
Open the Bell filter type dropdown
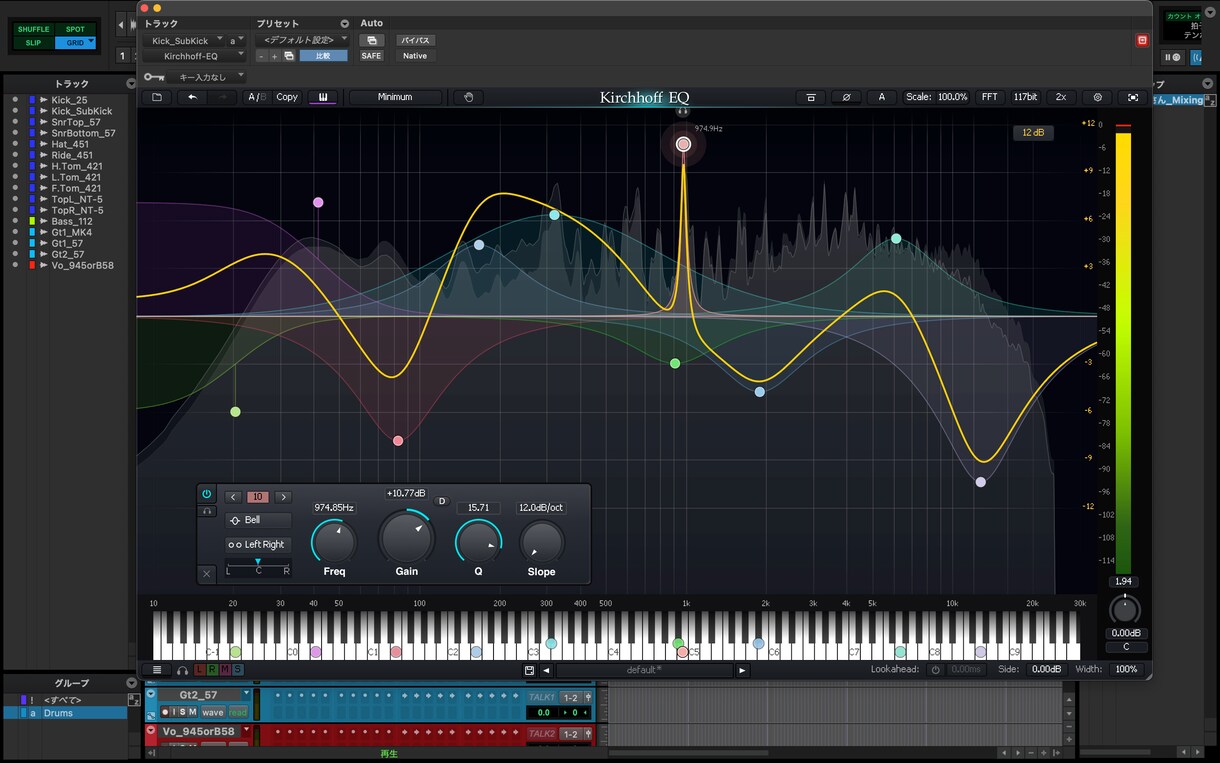point(258,520)
